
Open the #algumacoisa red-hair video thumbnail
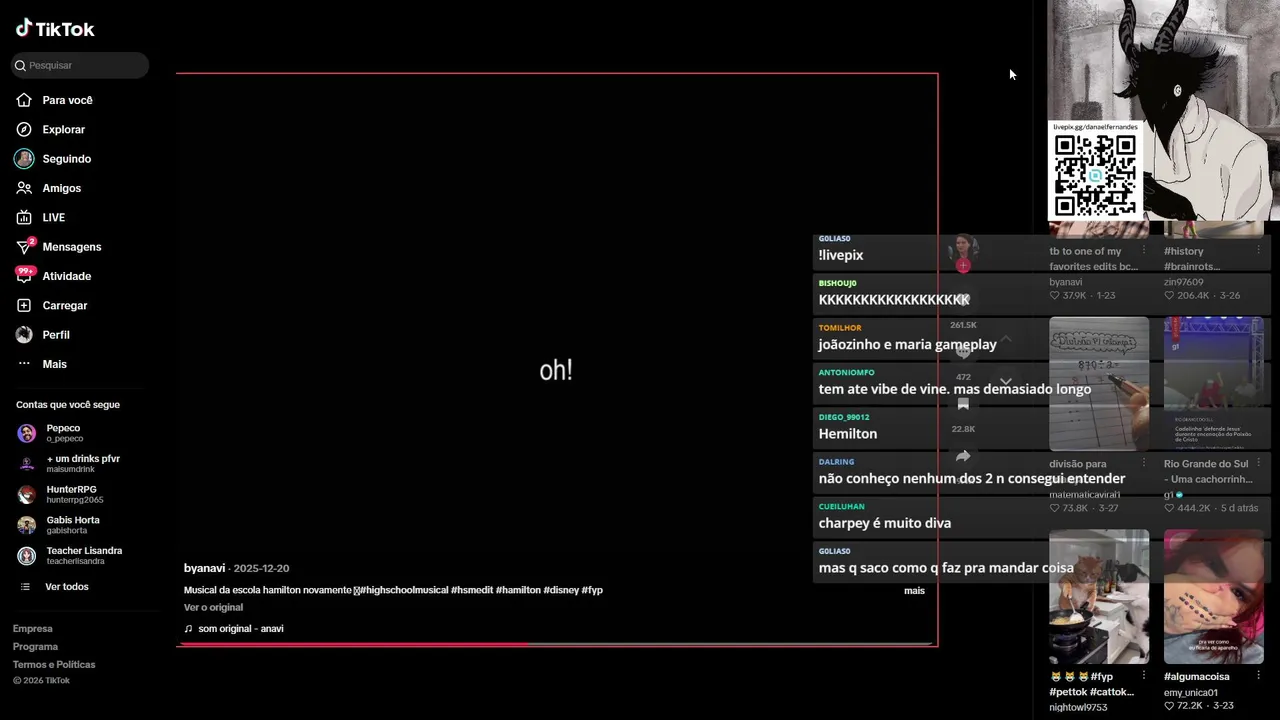[1214, 597]
